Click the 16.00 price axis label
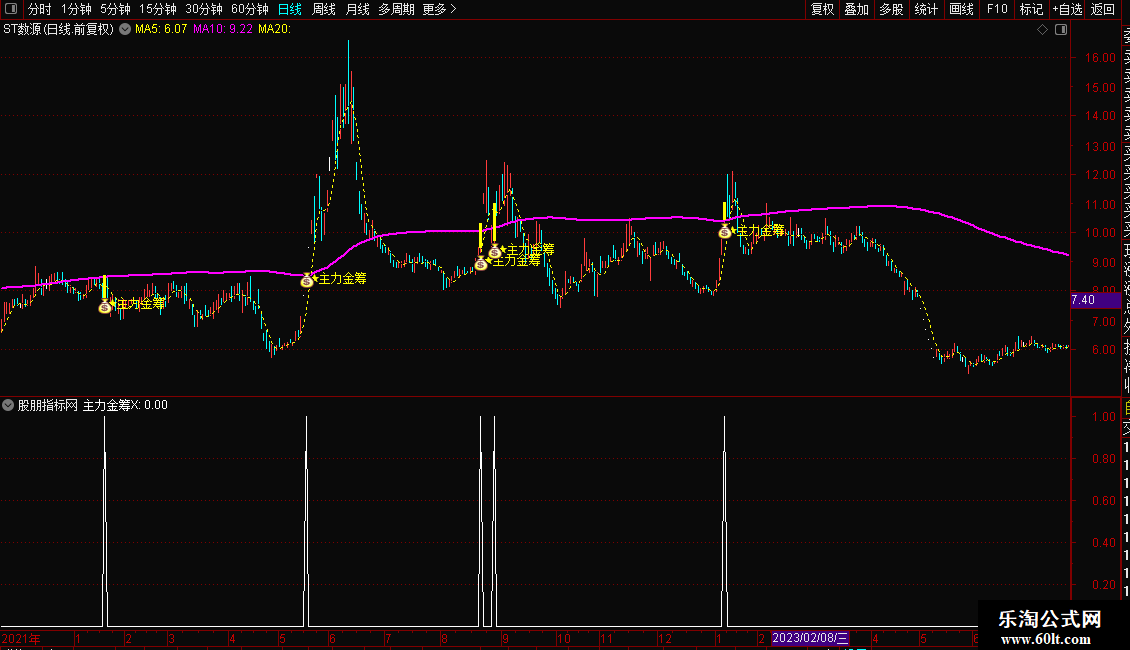Image resolution: width=1130 pixels, height=650 pixels. click(1100, 58)
